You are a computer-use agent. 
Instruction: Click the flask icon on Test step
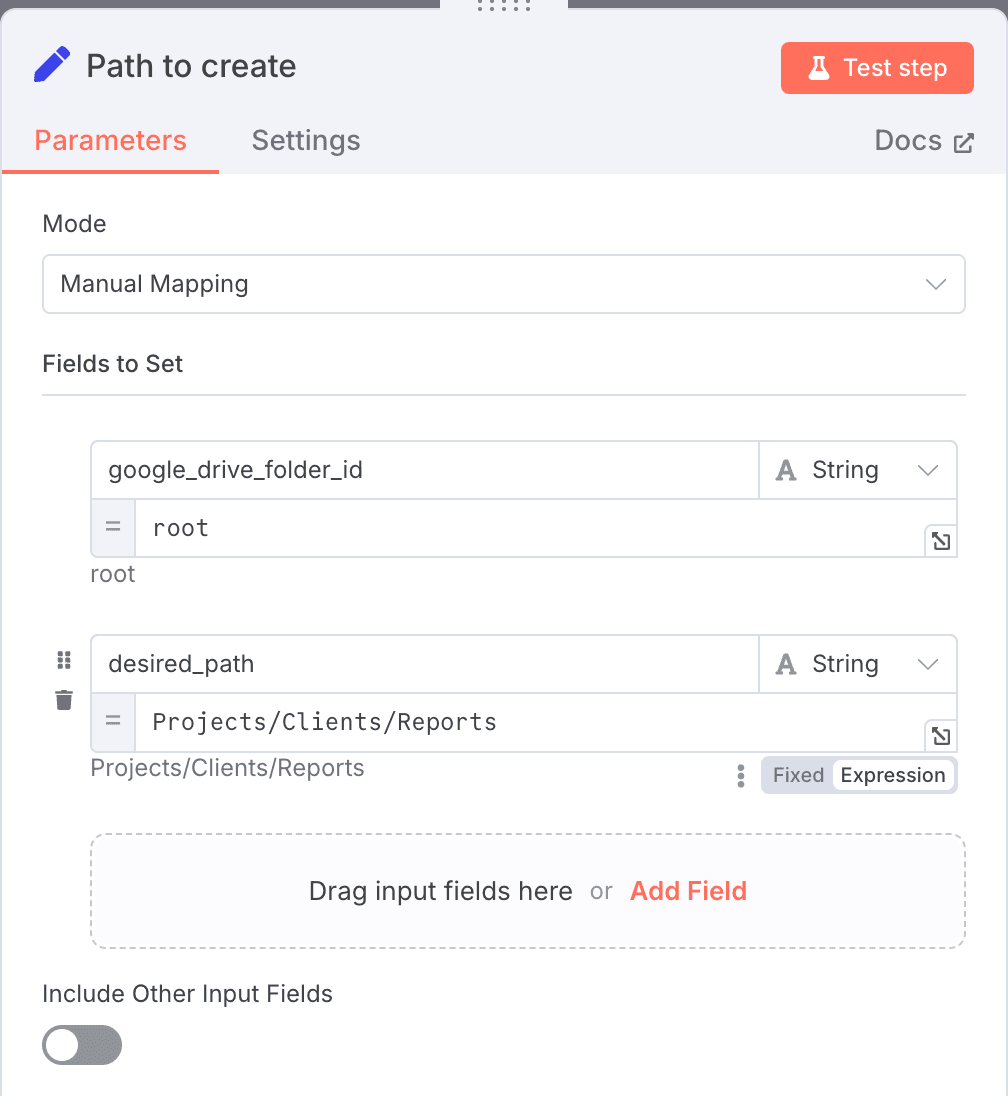[x=819, y=68]
